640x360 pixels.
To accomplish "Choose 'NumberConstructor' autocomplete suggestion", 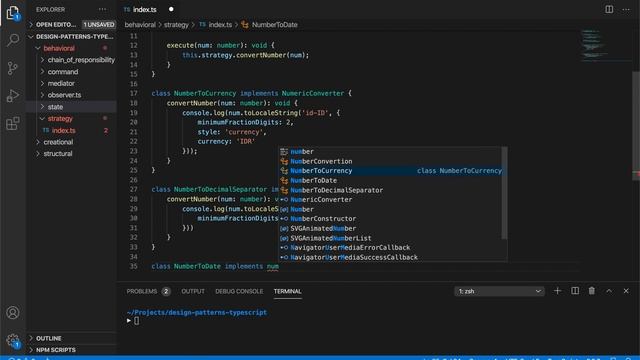I will click(391, 219).
